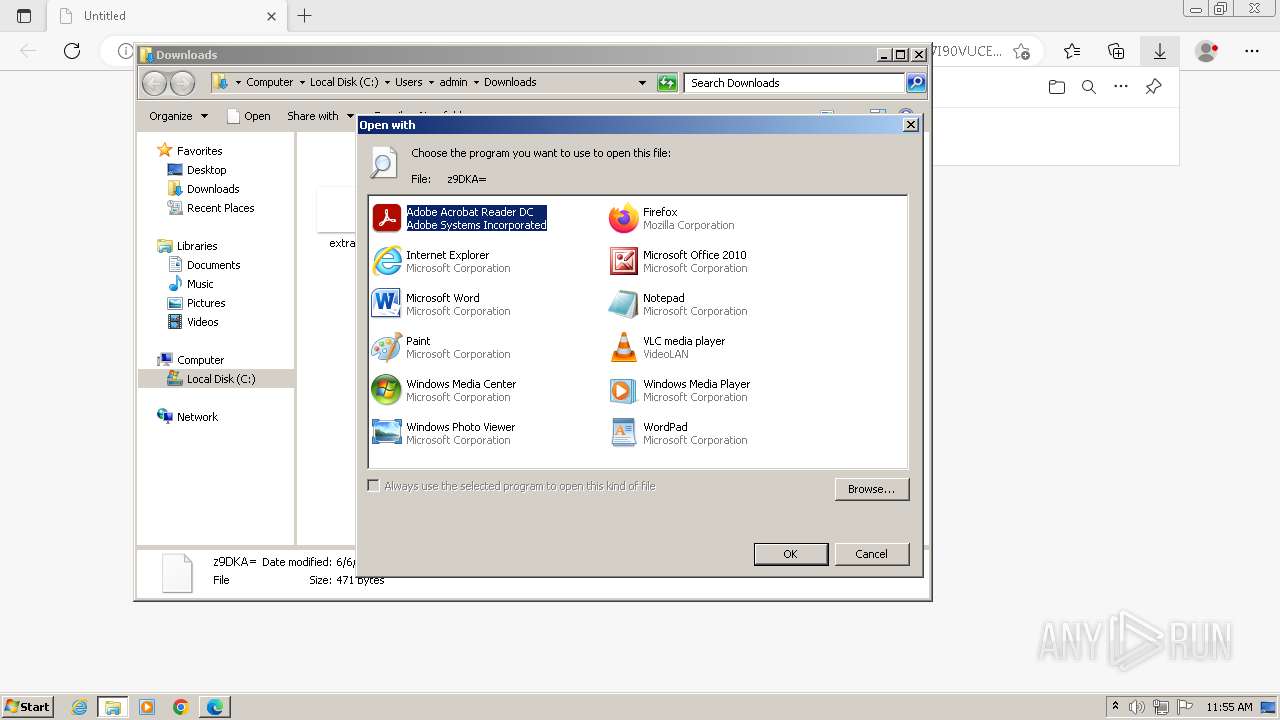The height and width of the screenshot is (720, 1280).
Task: Expand the Computer breadcrumb arrow
Action: pos(301,83)
